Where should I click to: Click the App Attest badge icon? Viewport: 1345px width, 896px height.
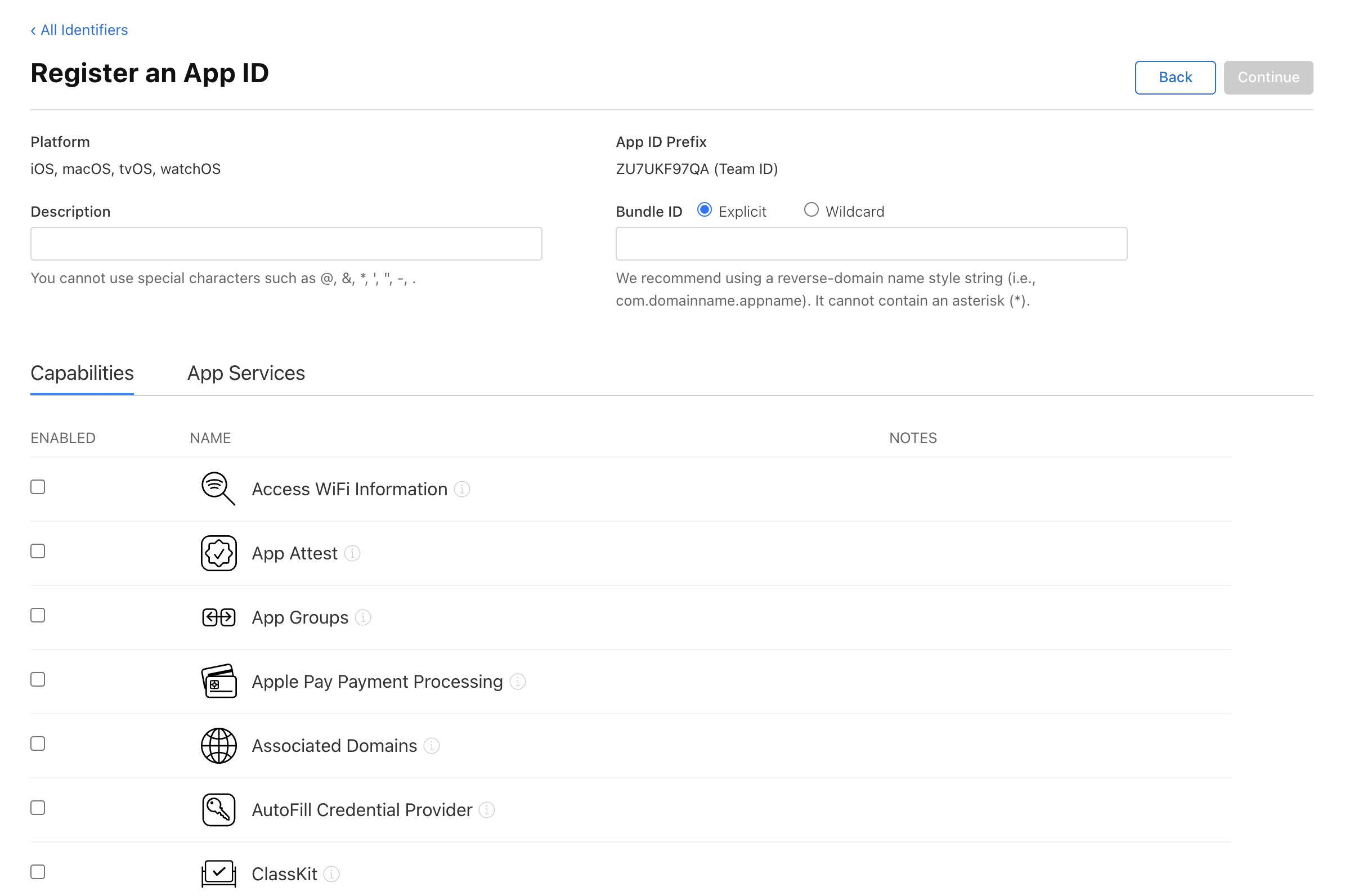click(x=218, y=553)
